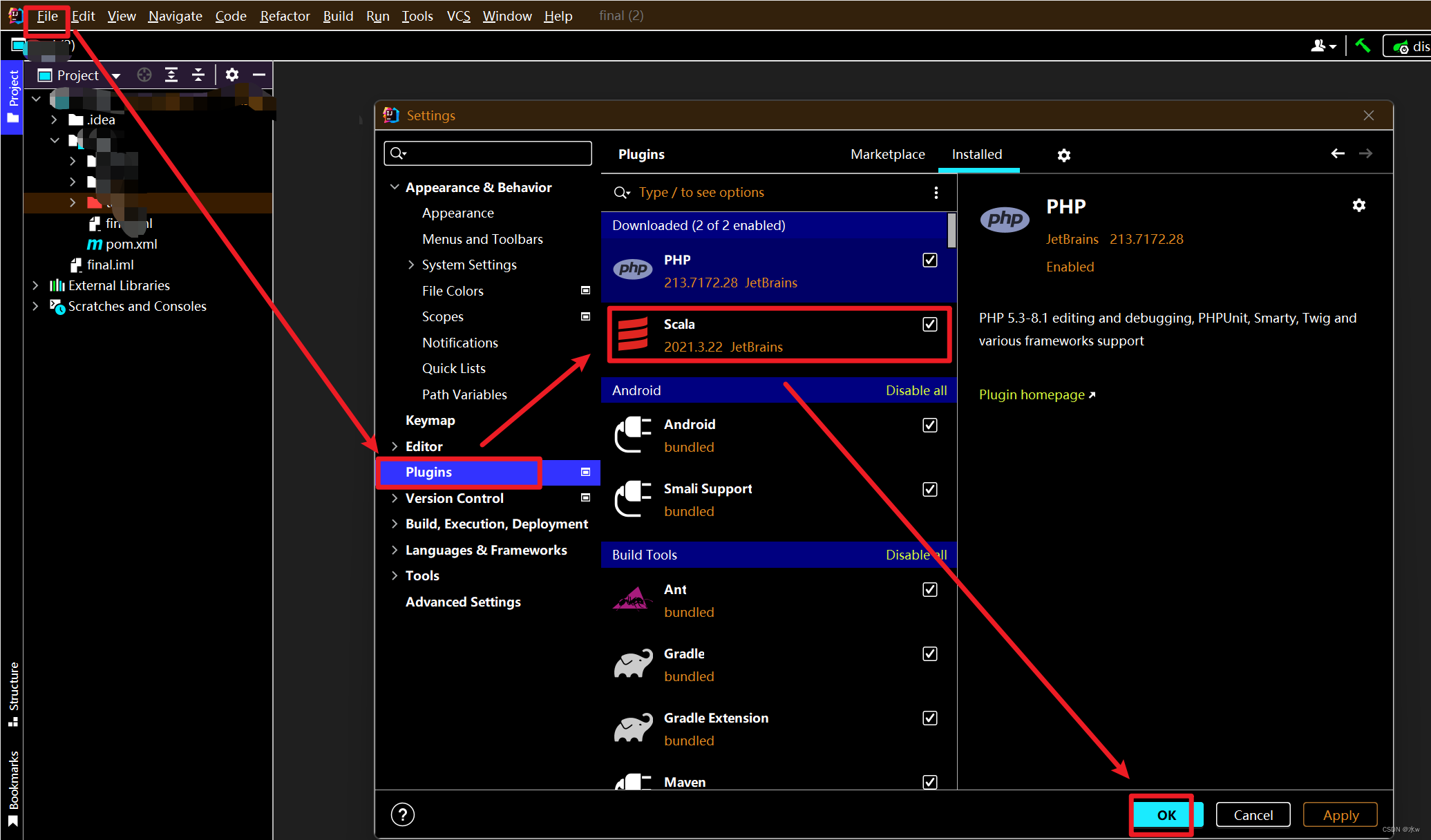Click the Apply button
The image size is (1431, 840).
1340,815
